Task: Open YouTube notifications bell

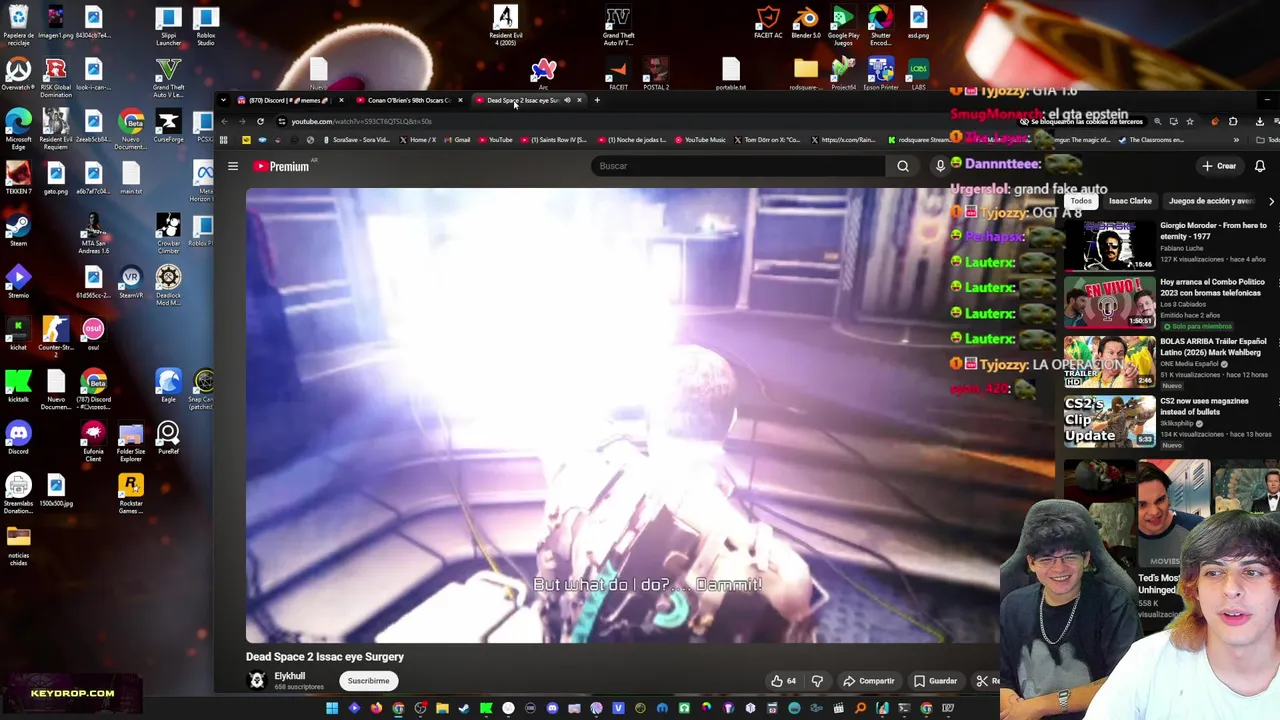Action: pos(1260,166)
